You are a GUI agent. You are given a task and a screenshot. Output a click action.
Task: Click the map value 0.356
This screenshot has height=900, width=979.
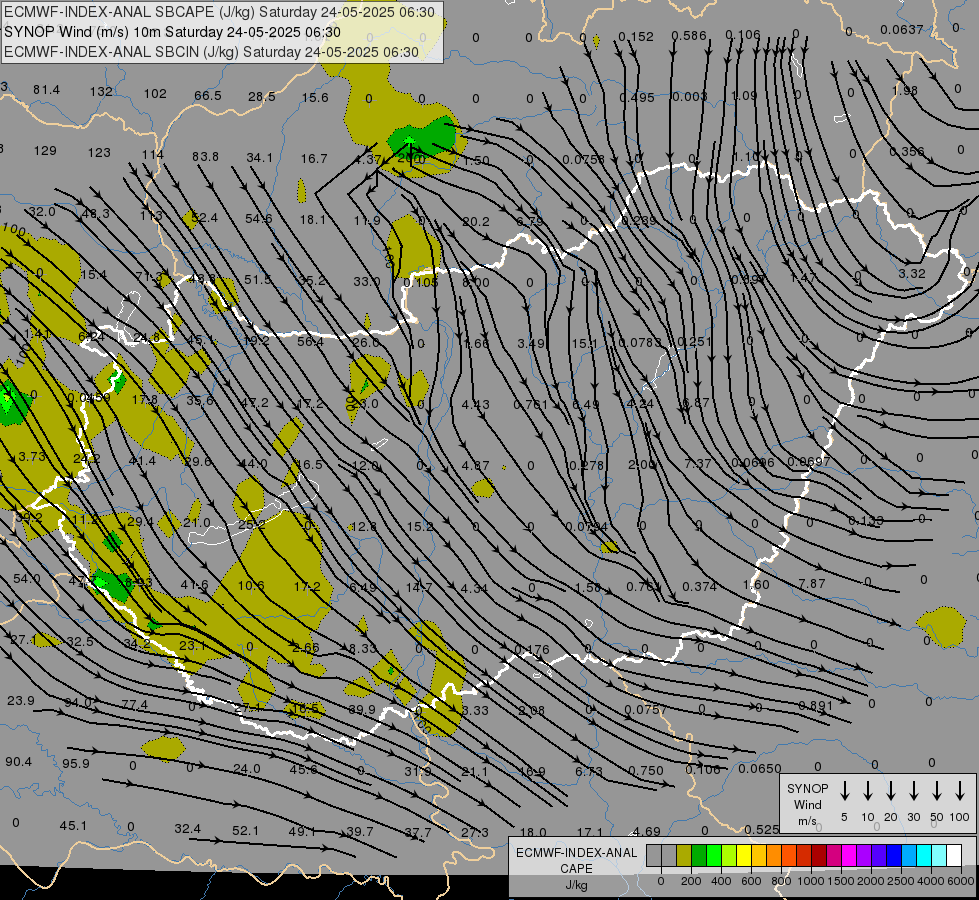click(907, 152)
